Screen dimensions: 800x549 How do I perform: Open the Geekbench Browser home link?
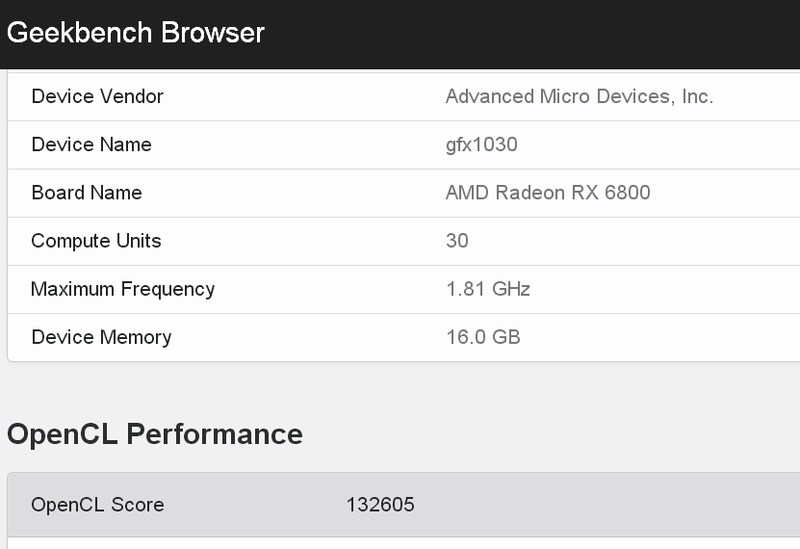point(136,32)
